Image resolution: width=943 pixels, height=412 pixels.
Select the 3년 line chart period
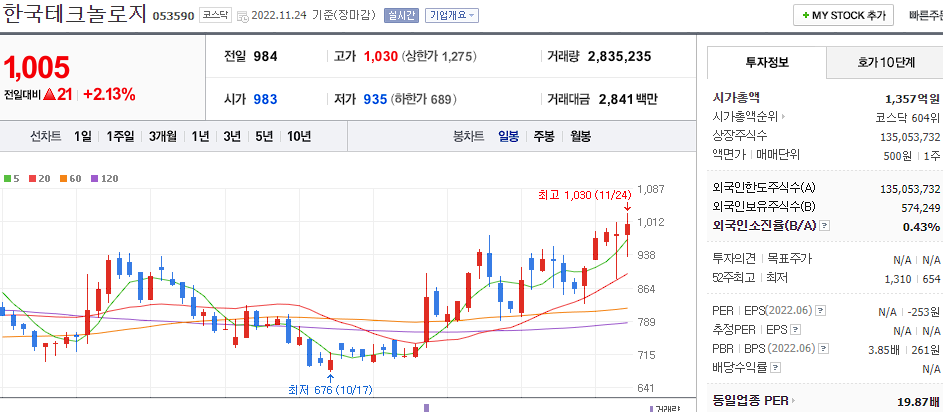tap(232, 136)
